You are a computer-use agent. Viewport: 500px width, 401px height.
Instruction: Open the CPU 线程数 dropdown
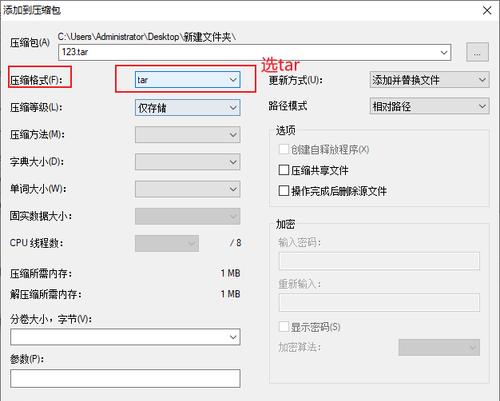[x=167, y=243]
